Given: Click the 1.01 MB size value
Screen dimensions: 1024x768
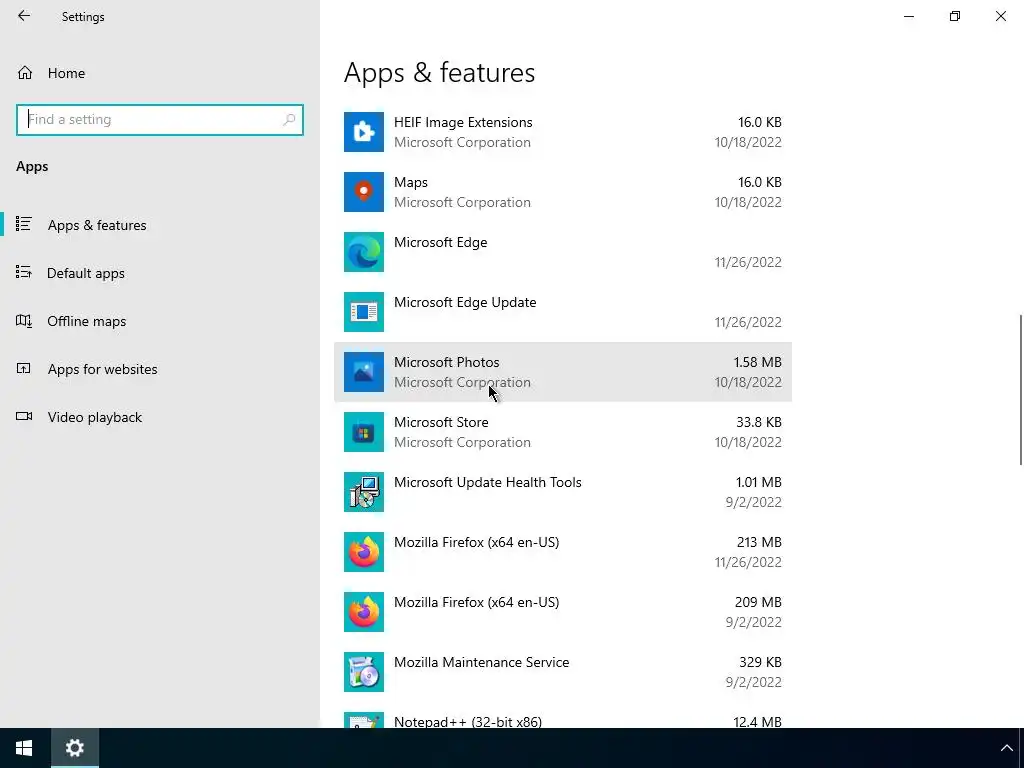Looking at the screenshot, I should 758,483.
